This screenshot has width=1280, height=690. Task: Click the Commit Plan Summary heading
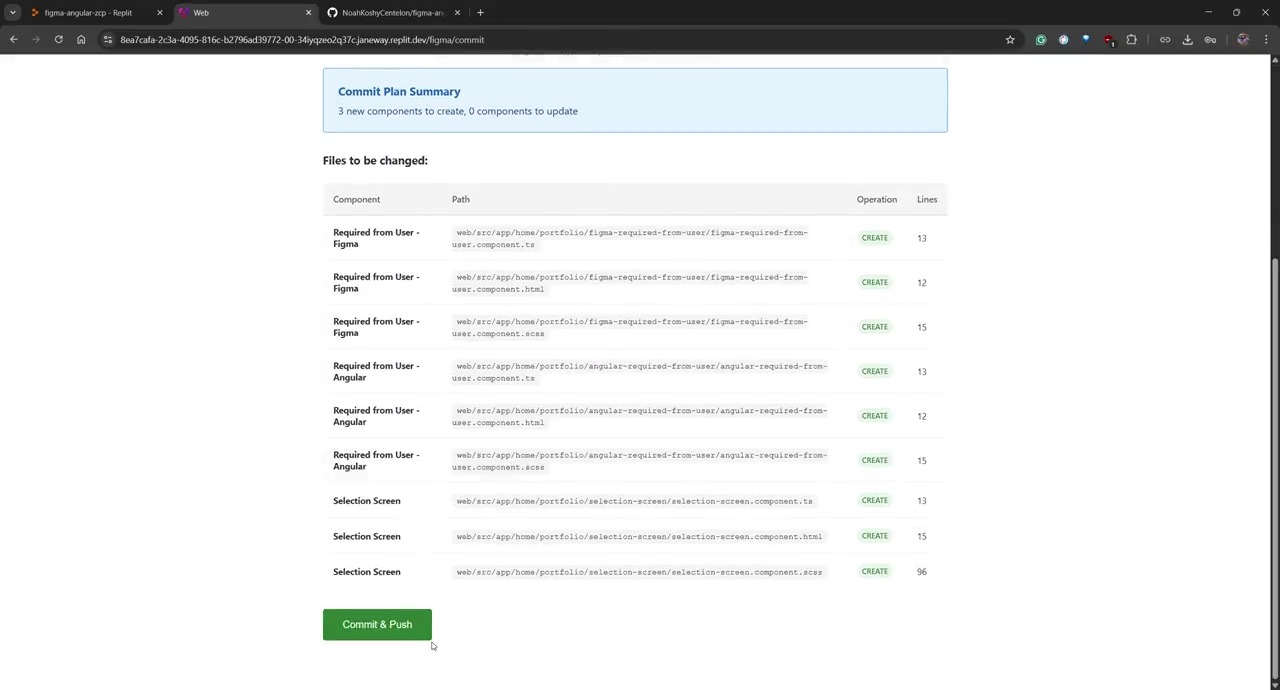pyautogui.click(x=399, y=91)
